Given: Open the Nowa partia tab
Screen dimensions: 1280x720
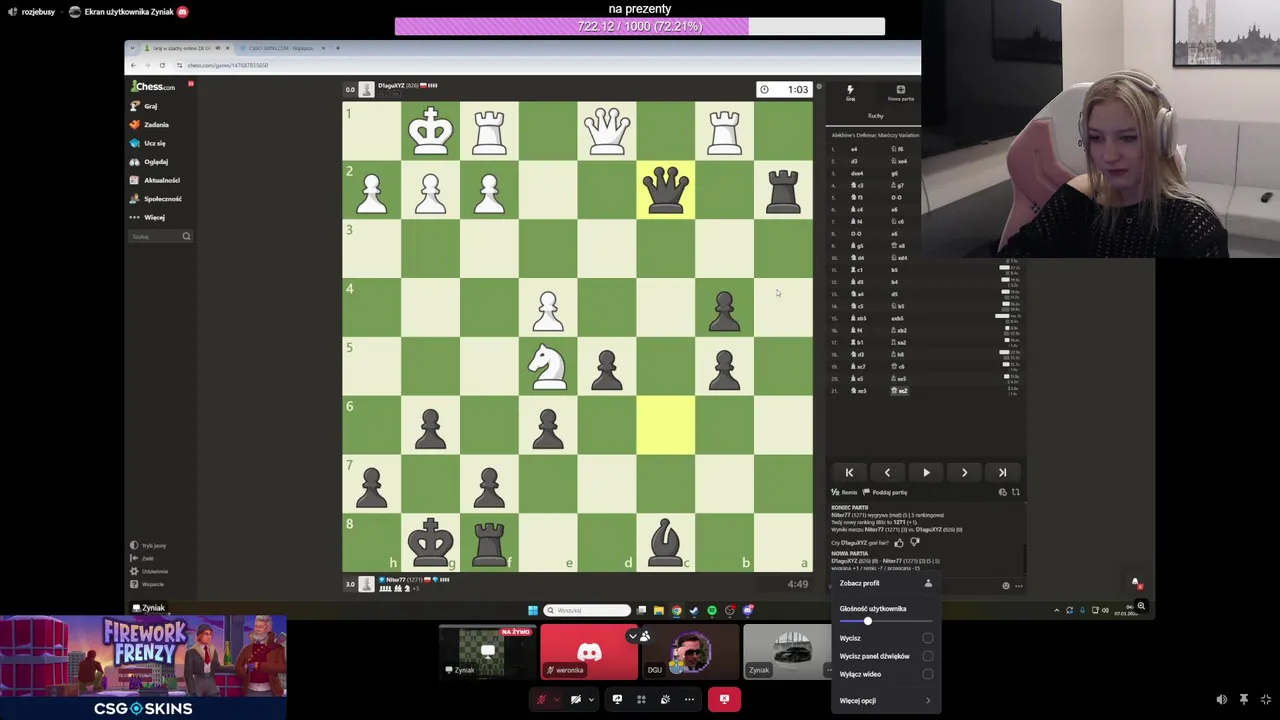Looking at the screenshot, I should coord(900,93).
